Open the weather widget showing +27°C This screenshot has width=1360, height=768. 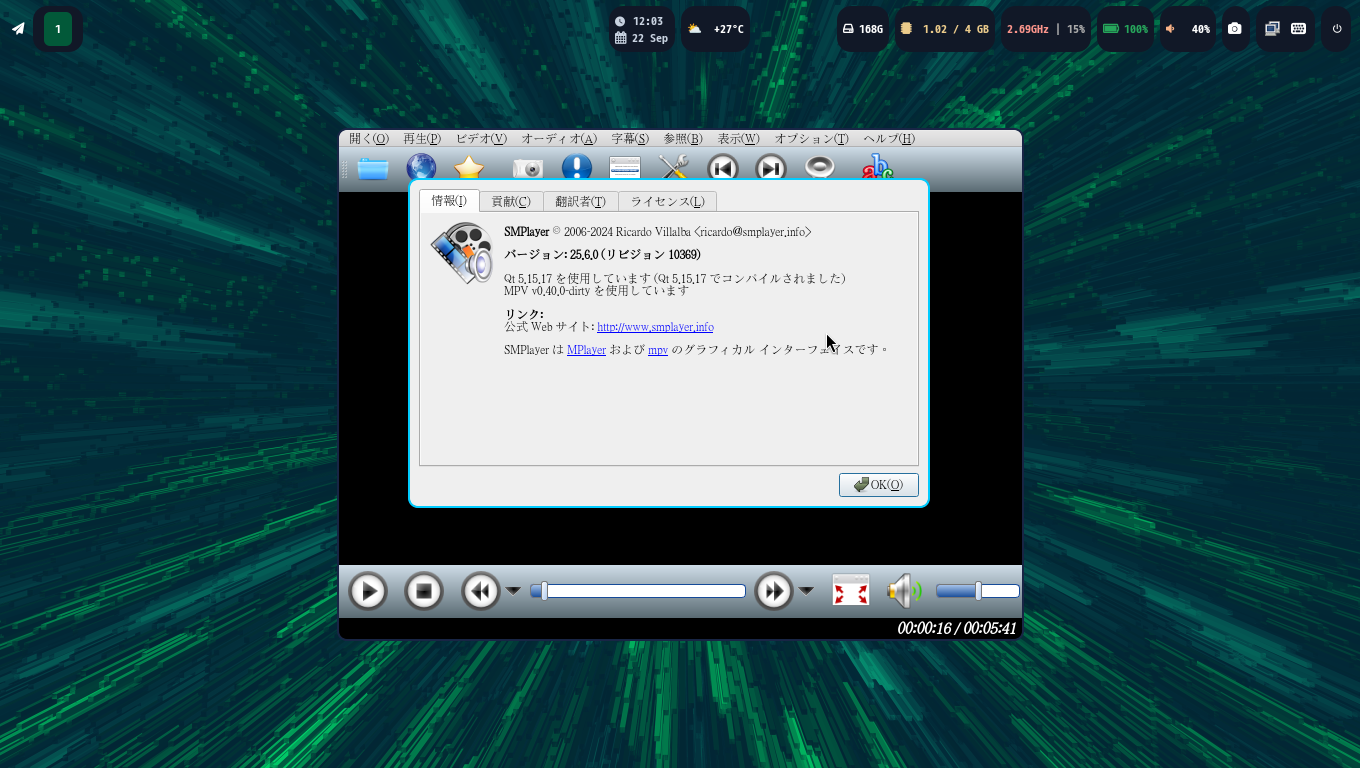[715, 29]
